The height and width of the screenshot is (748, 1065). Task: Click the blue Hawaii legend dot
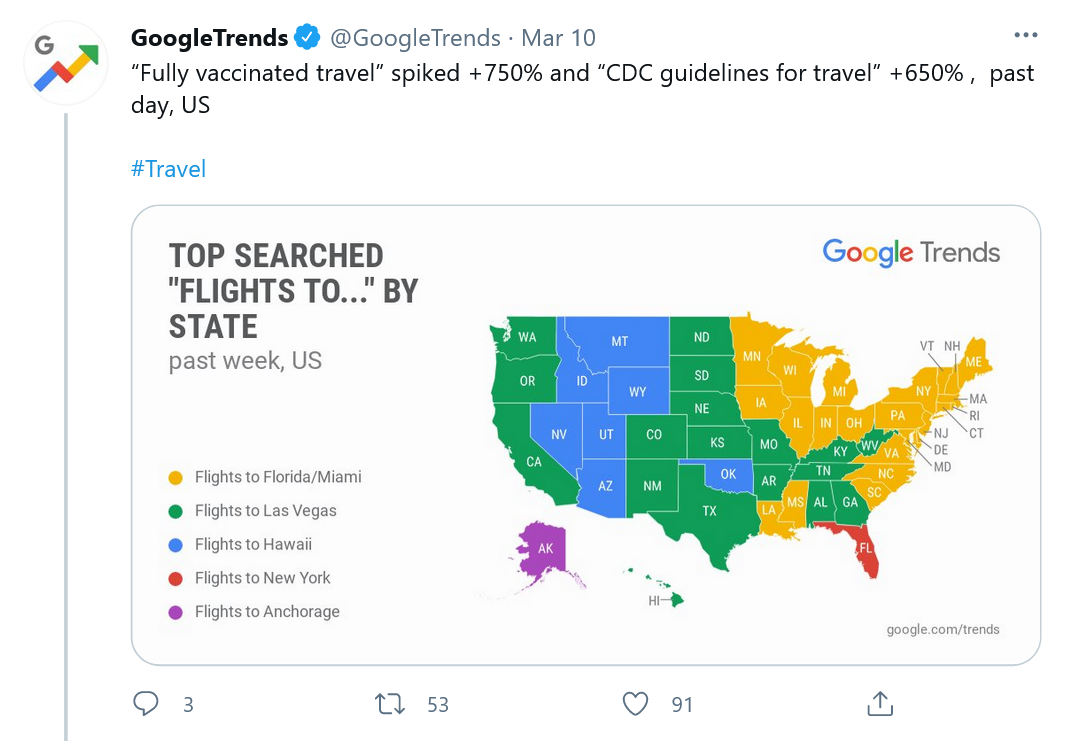176,545
